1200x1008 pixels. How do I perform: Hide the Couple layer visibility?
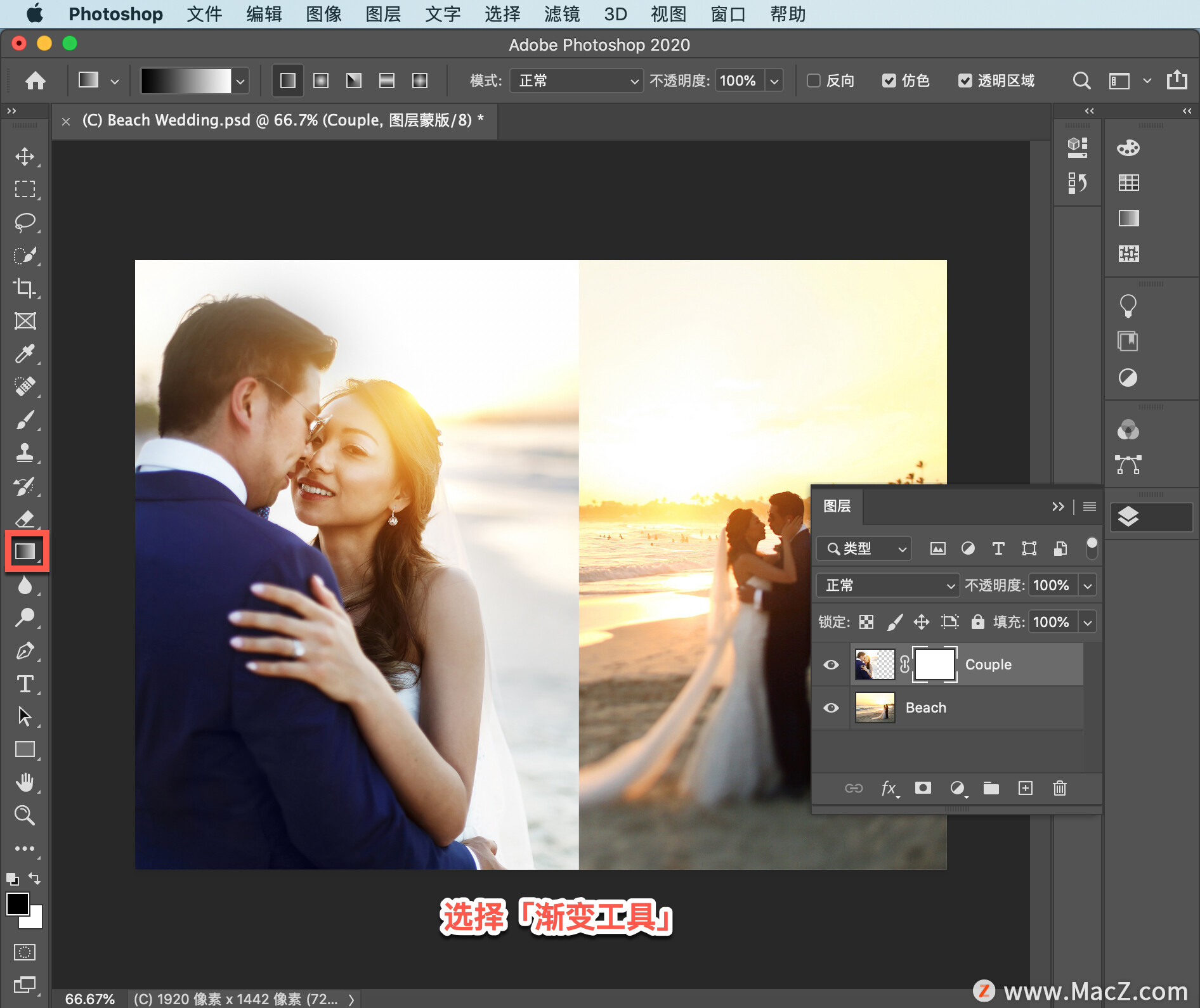coord(831,664)
